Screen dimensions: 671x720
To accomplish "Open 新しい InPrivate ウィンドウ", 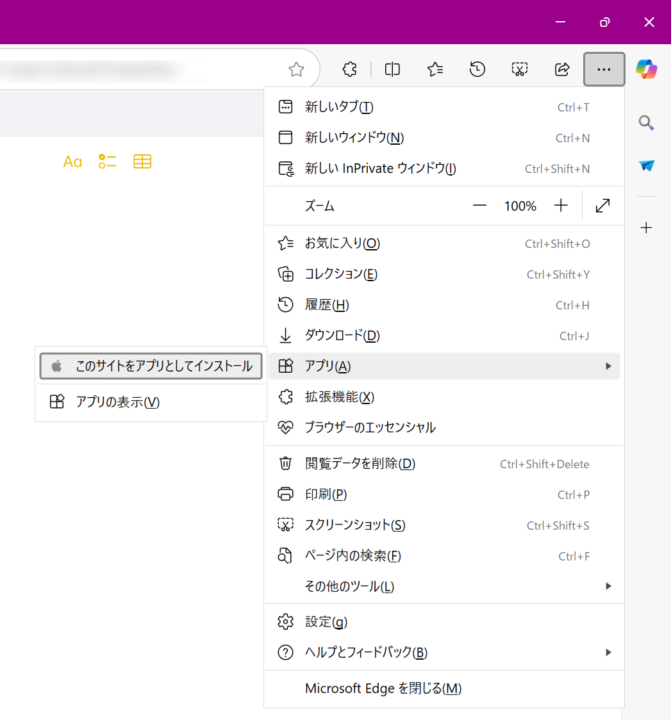I will [444, 169].
